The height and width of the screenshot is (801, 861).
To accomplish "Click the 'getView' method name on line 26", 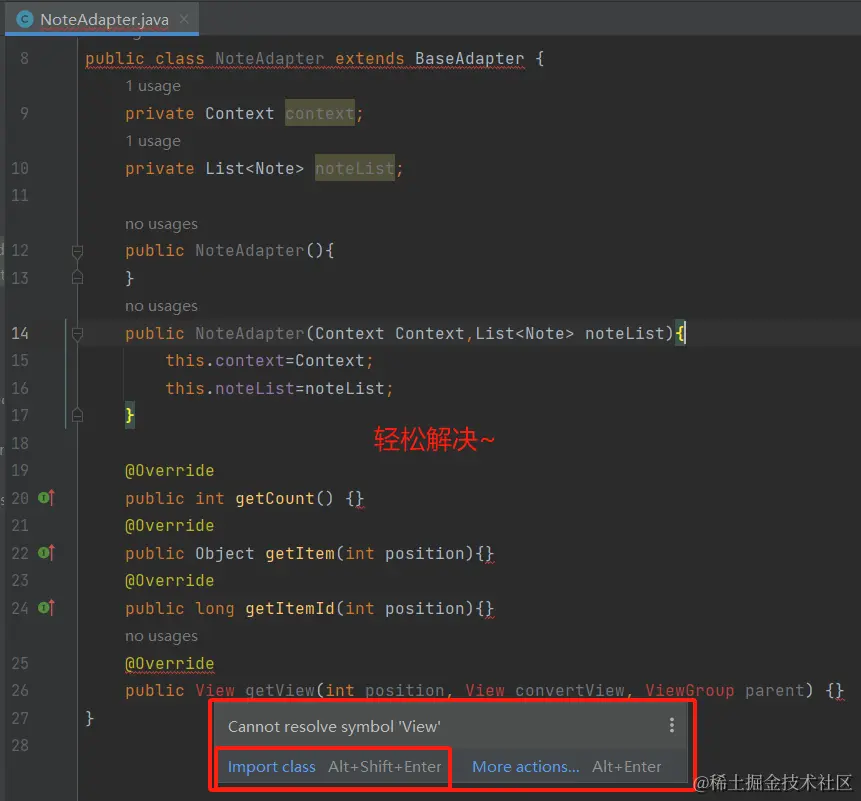I will point(280,691).
